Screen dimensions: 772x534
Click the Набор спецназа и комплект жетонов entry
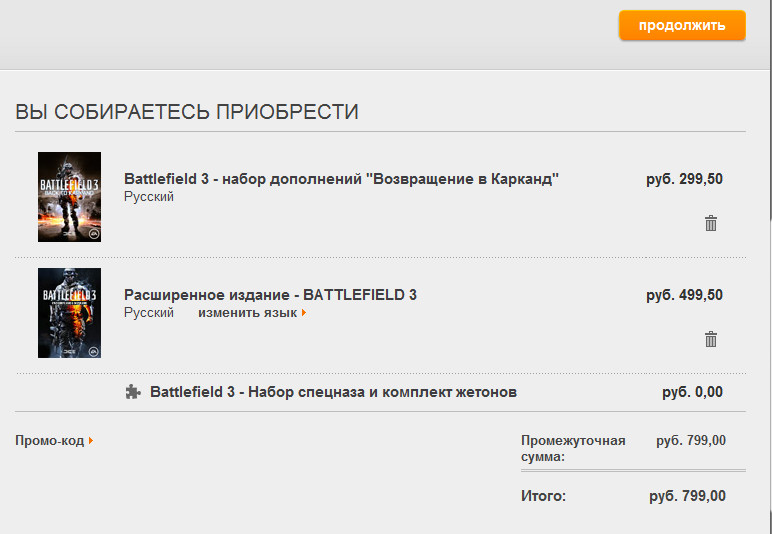333,392
